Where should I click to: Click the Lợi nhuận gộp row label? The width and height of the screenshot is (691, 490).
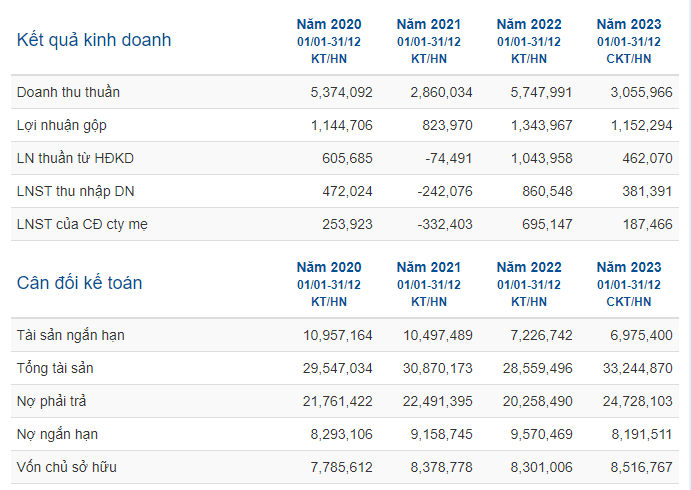(62, 126)
